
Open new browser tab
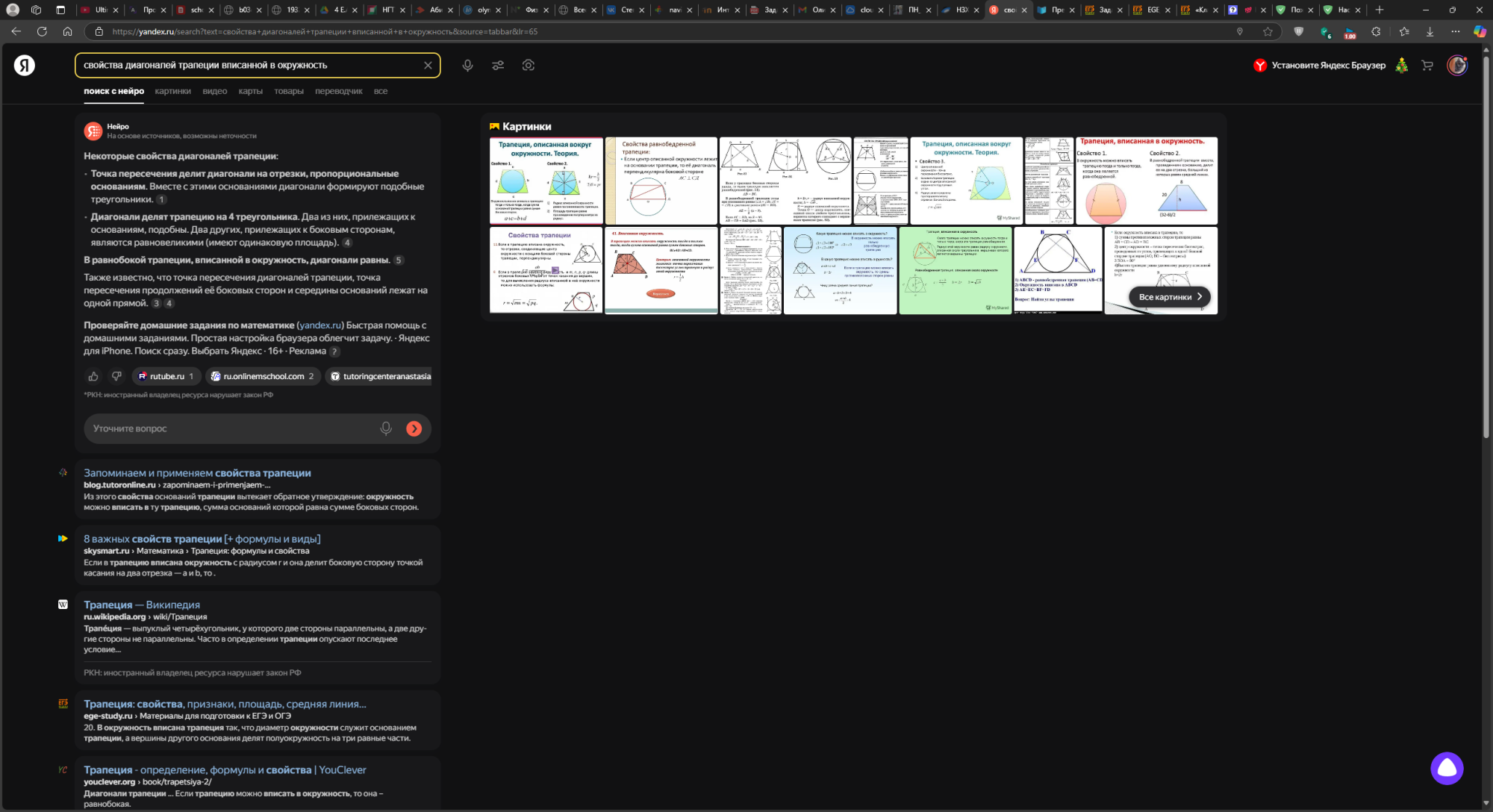1380,10
